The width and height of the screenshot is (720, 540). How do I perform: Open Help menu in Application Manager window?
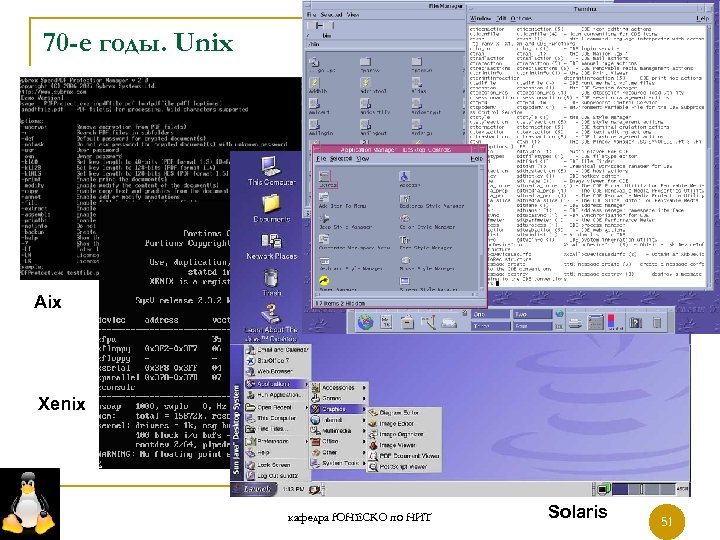[x=477, y=158]
